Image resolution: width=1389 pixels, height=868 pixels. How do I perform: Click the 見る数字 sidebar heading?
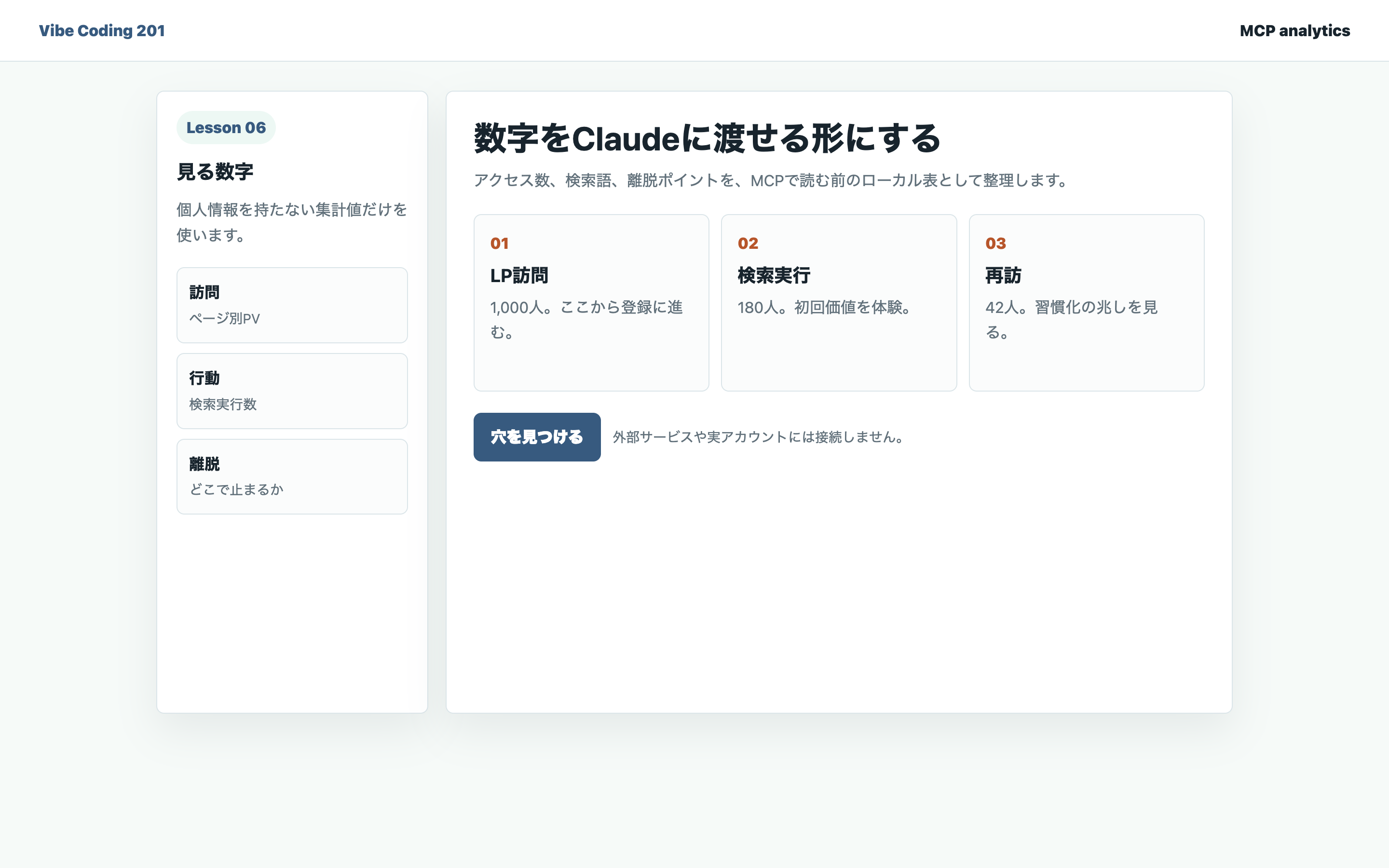(x=215, y=172)
